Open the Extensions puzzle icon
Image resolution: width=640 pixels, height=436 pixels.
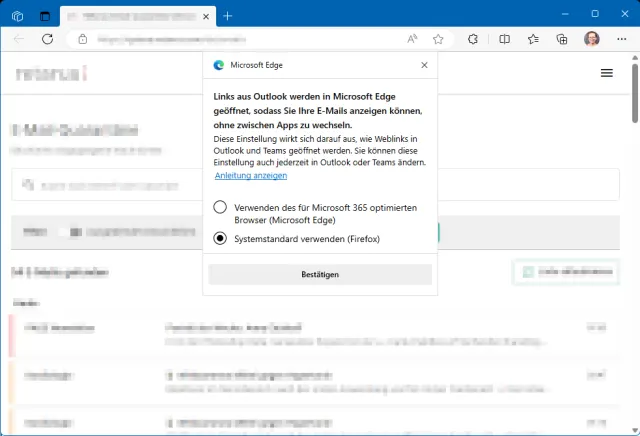[x=473, y=39]
